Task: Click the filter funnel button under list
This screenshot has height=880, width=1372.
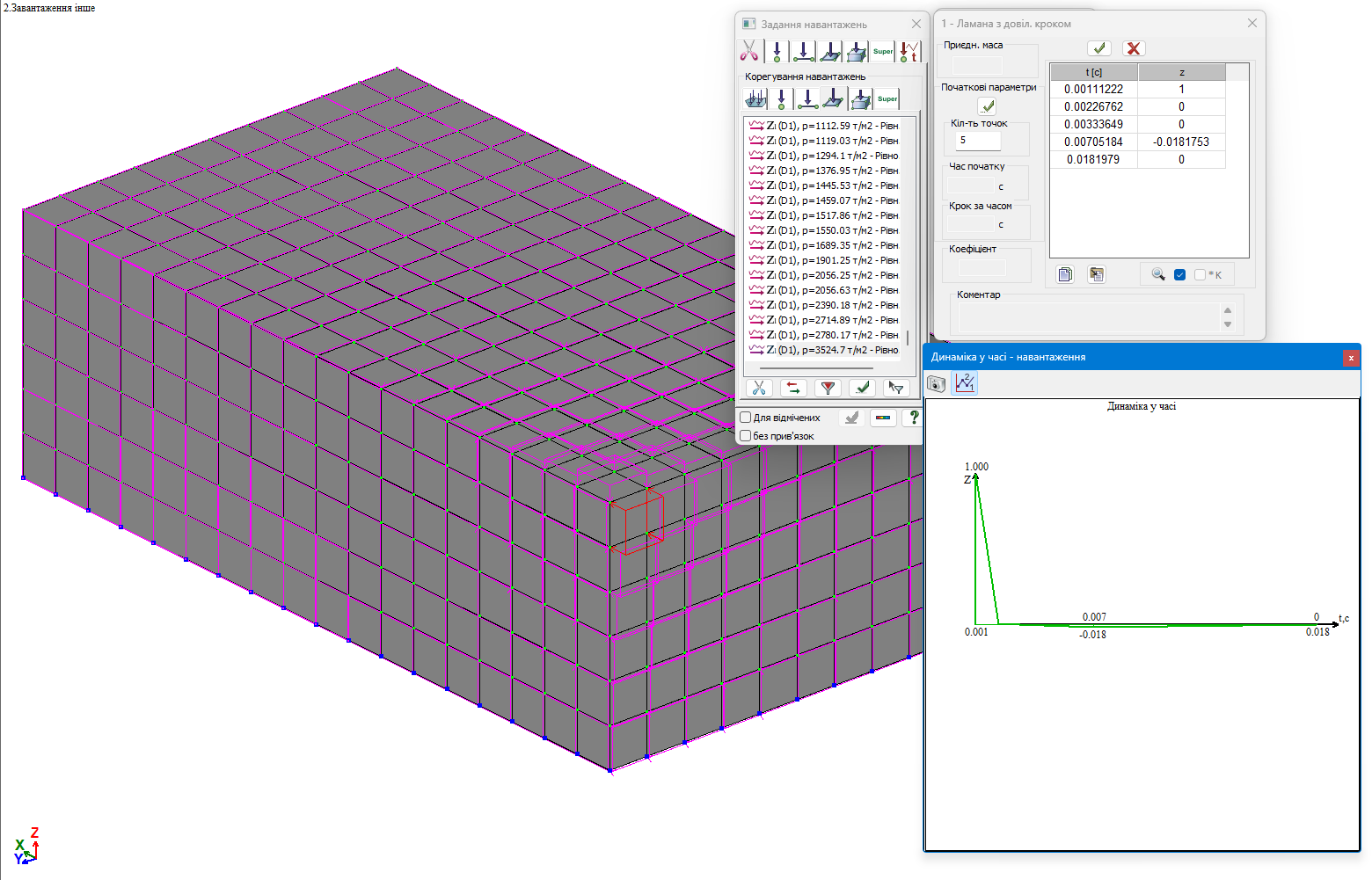Action: pos(828,388)
